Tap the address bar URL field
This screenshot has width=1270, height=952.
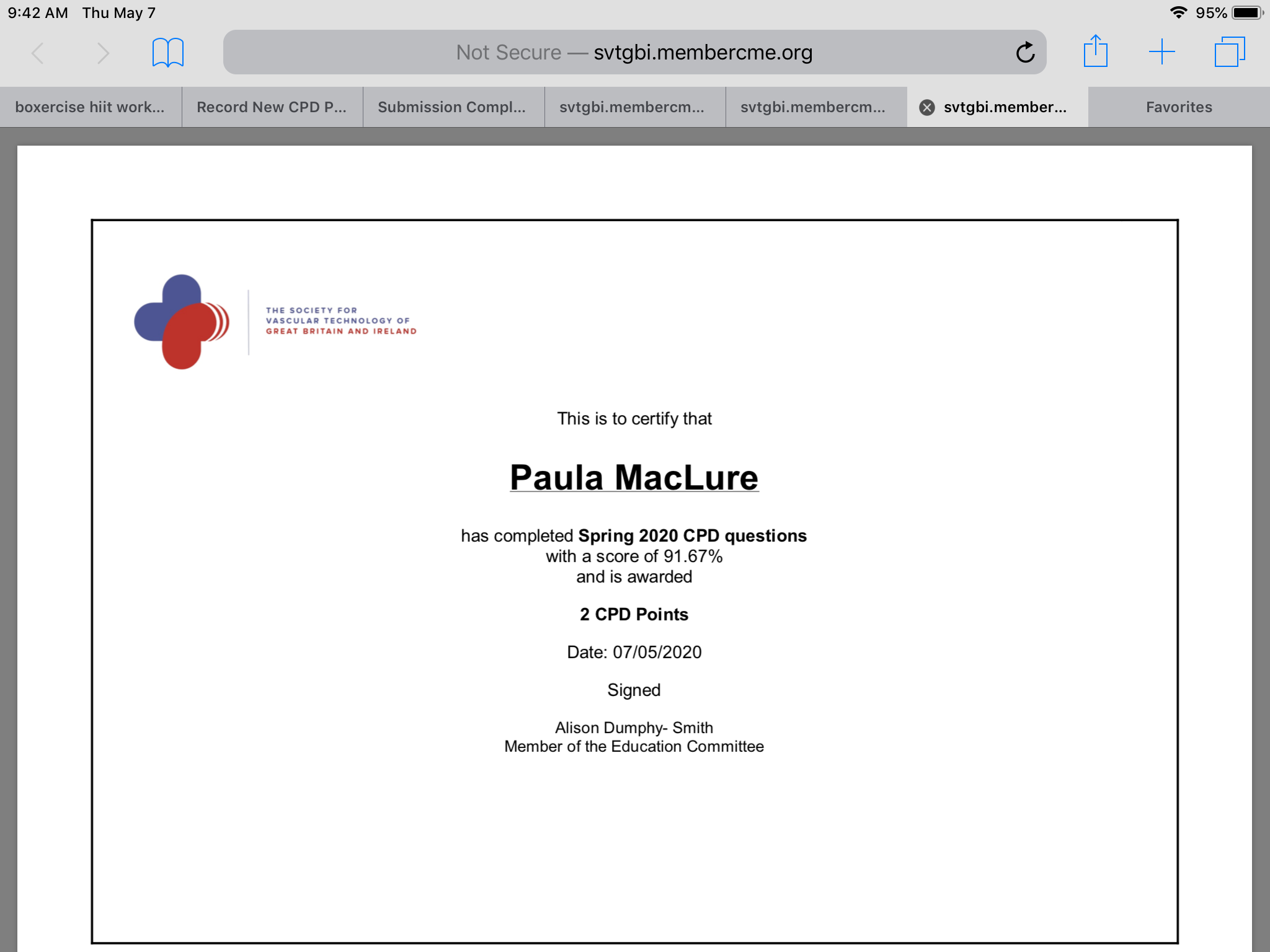pyautogui.click(x=633, y=53)
